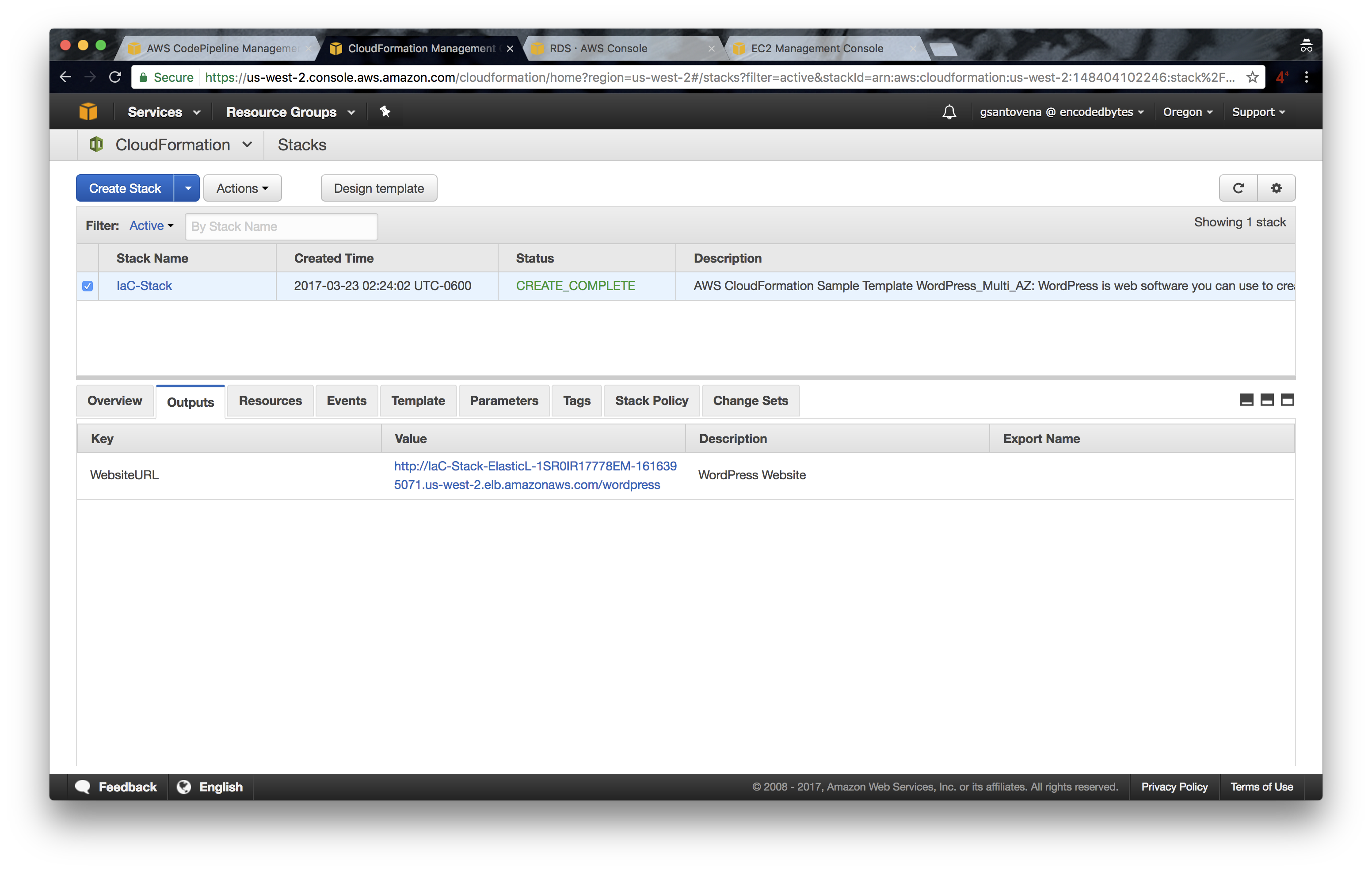Switch to the Resources tab

coord(270,401)
